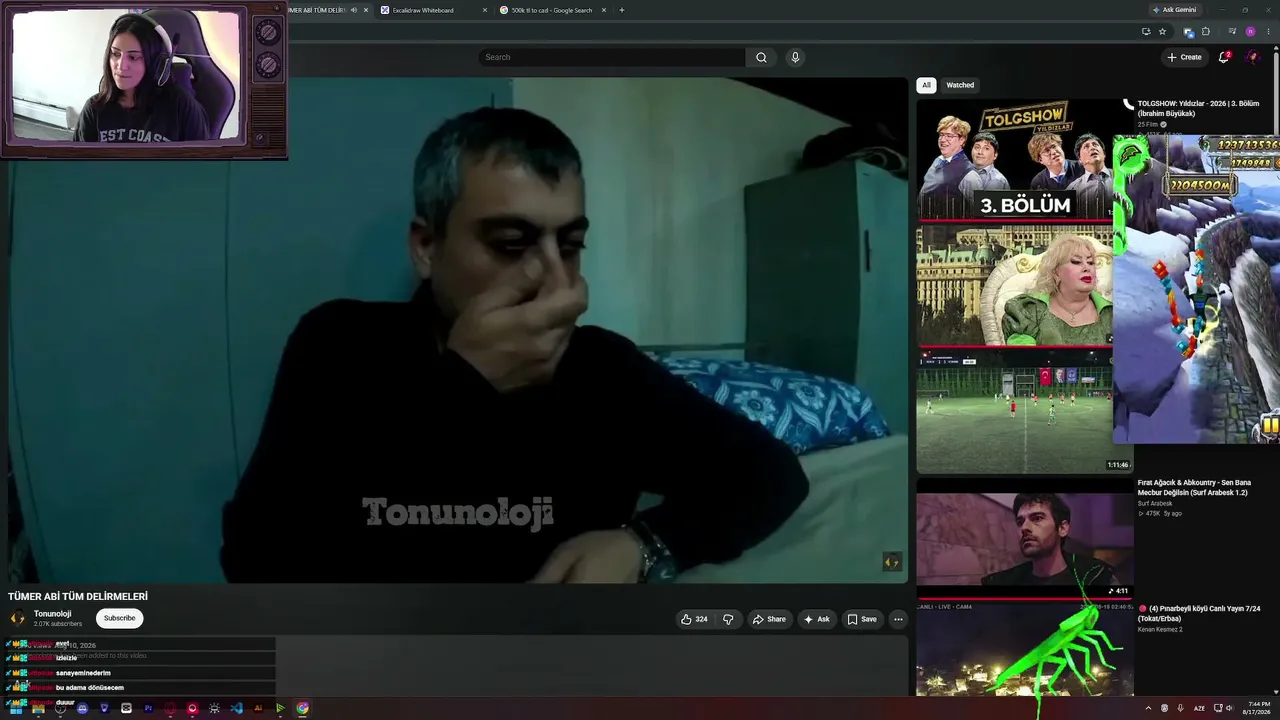The image size is (1280, 720).
Task: Open Premiere Pro from the taskbar
Action: click(148, 708)
